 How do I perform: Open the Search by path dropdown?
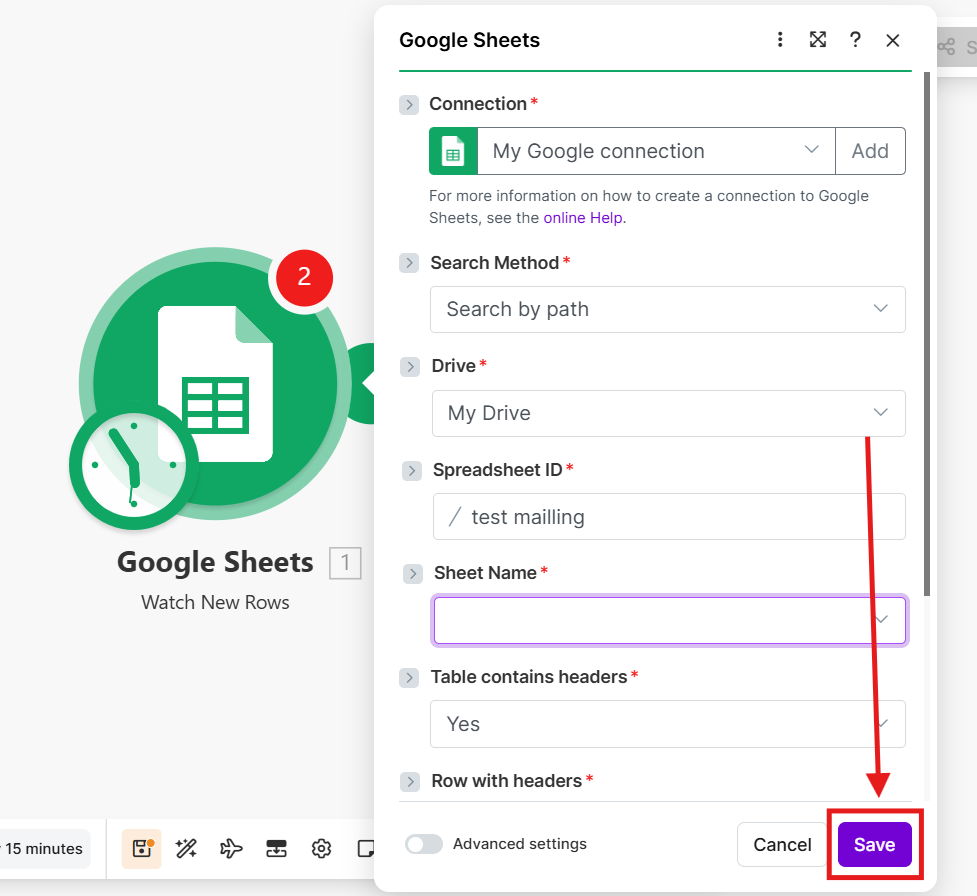coord(667,309)
